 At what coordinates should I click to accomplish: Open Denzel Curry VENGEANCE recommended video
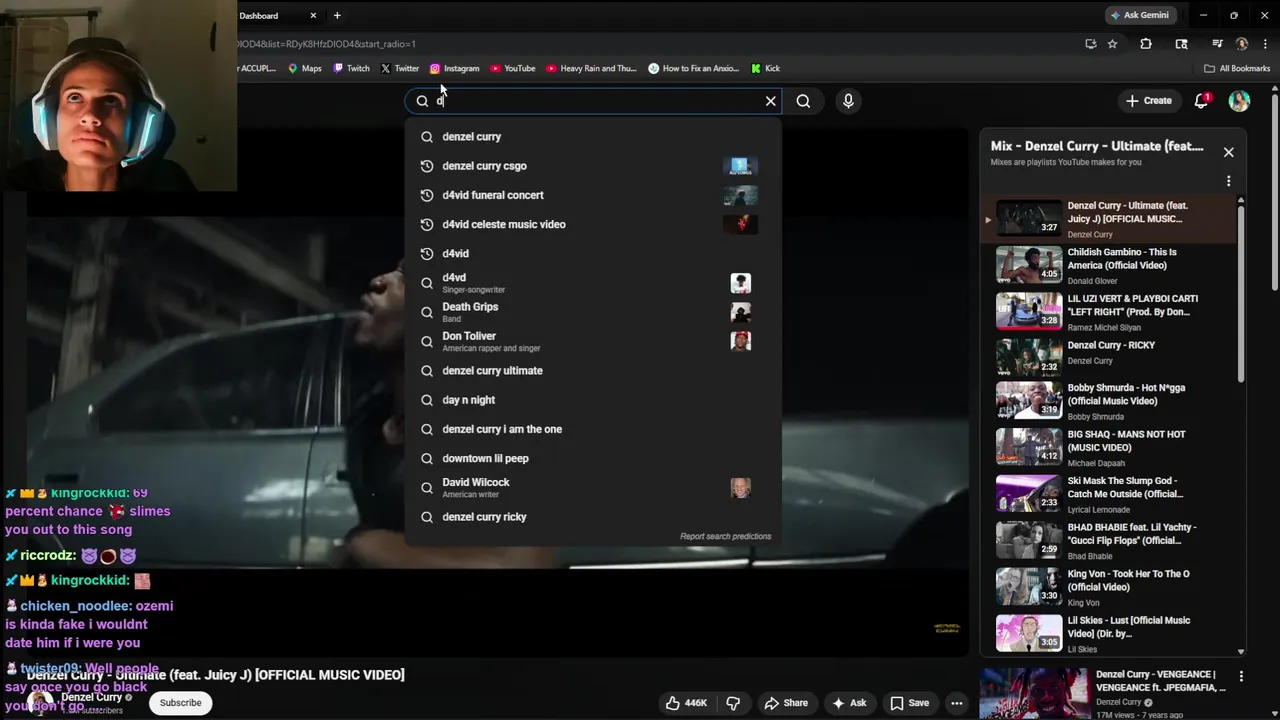1105,694
